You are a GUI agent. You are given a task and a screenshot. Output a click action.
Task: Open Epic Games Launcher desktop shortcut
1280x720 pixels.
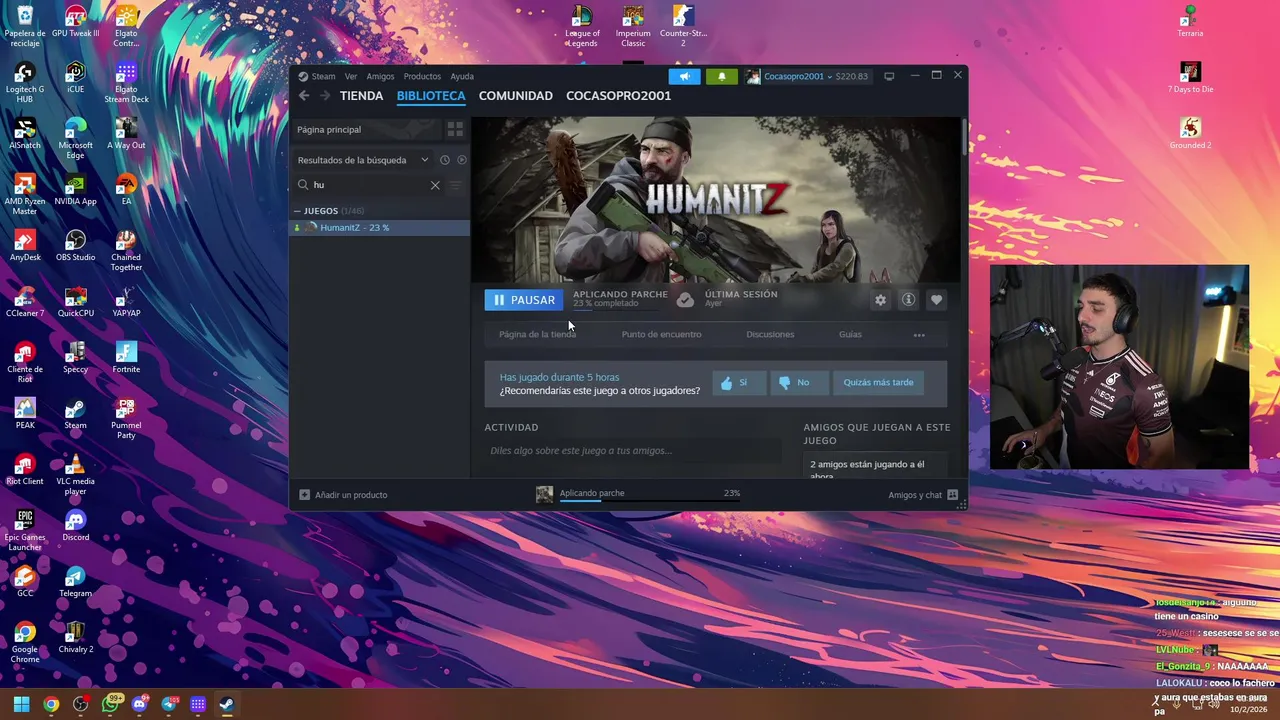point(25,530)
